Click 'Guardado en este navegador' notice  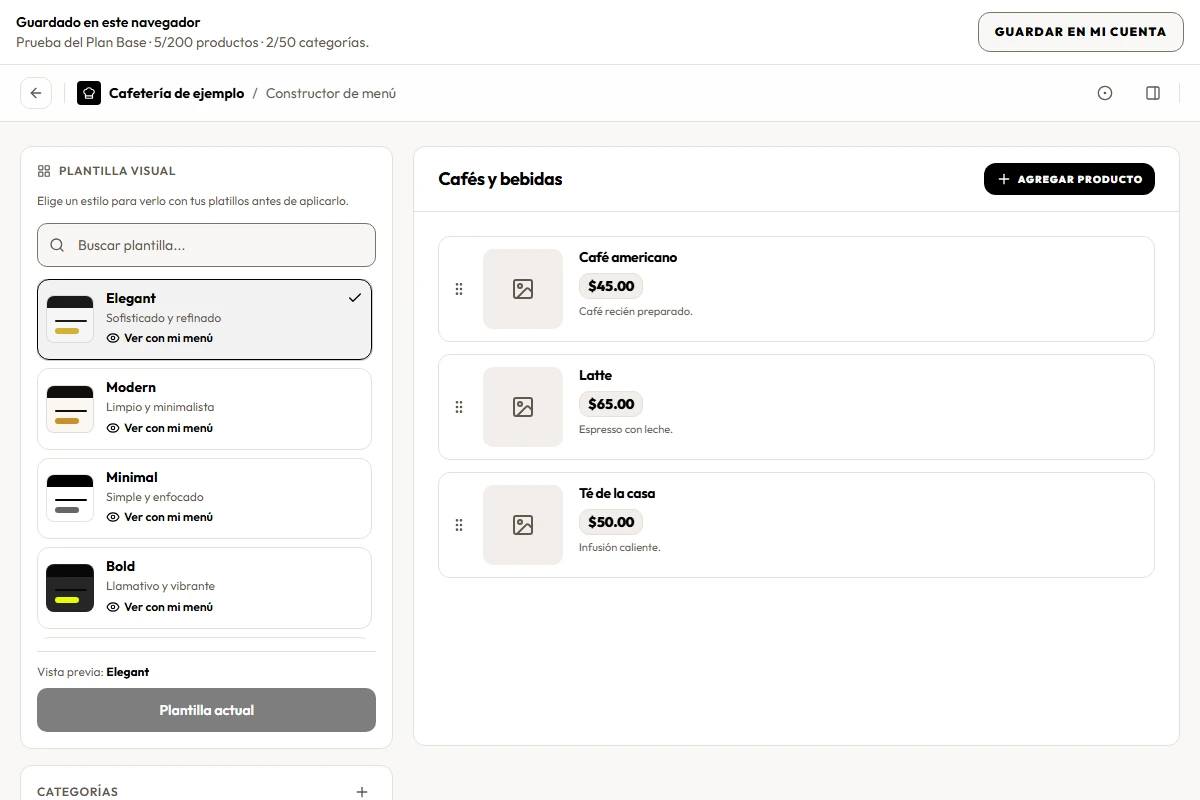(x=108, y=22)
